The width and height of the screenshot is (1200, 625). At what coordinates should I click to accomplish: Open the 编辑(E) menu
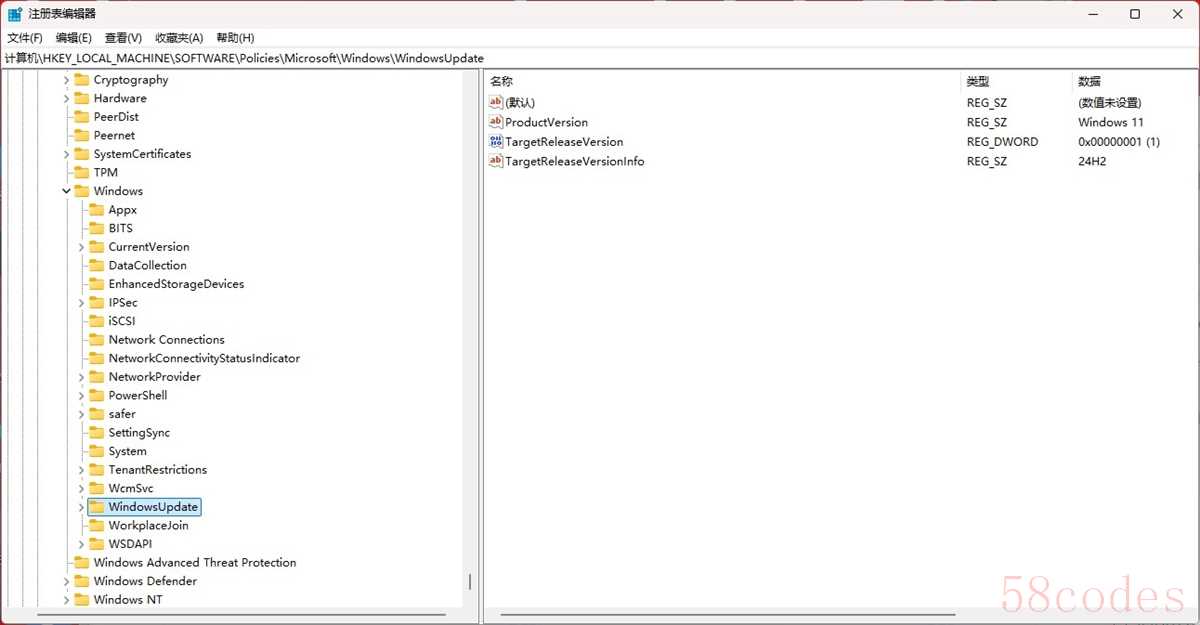[74, 37]
